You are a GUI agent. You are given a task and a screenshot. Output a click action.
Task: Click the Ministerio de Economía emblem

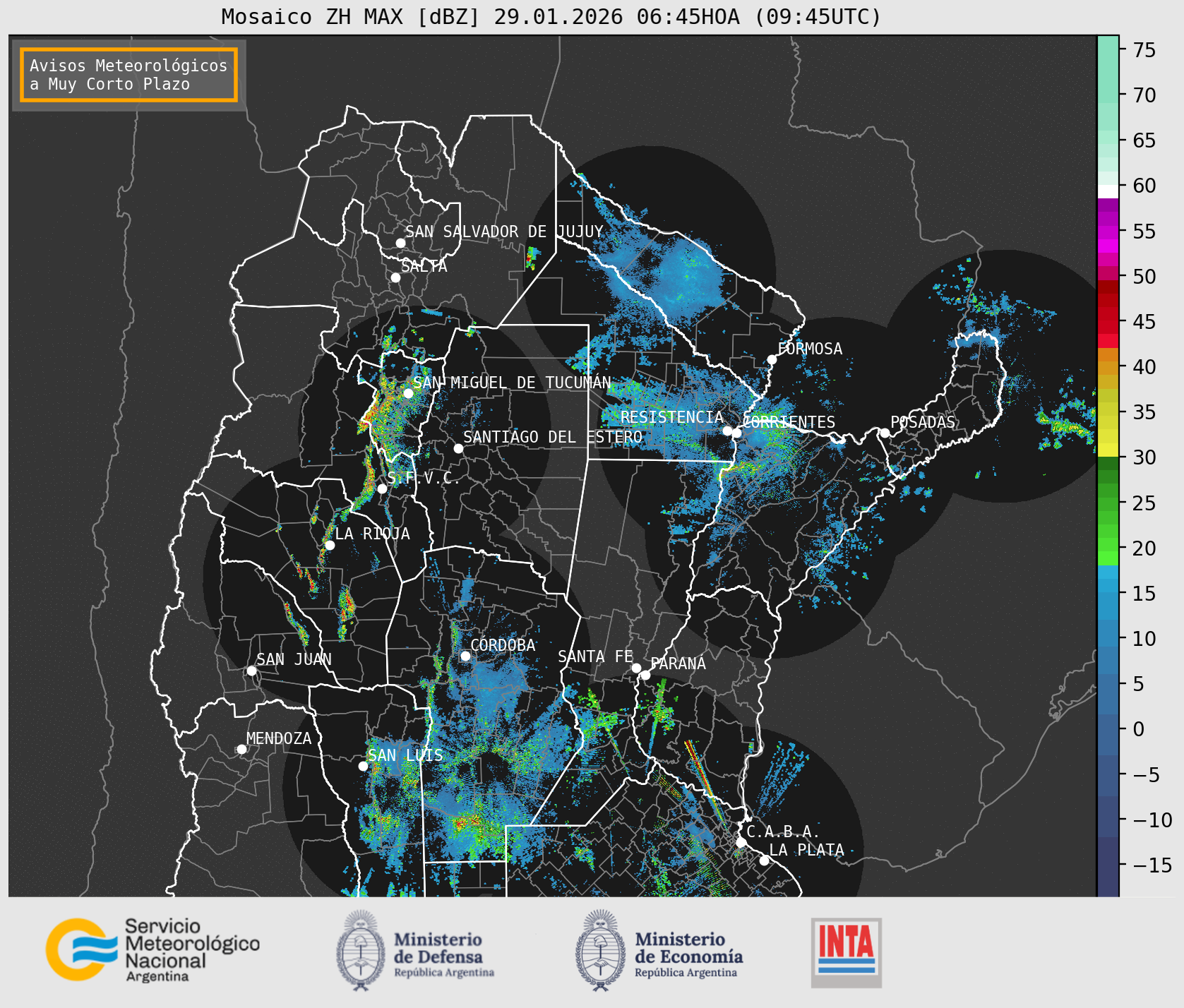[602, 950]
